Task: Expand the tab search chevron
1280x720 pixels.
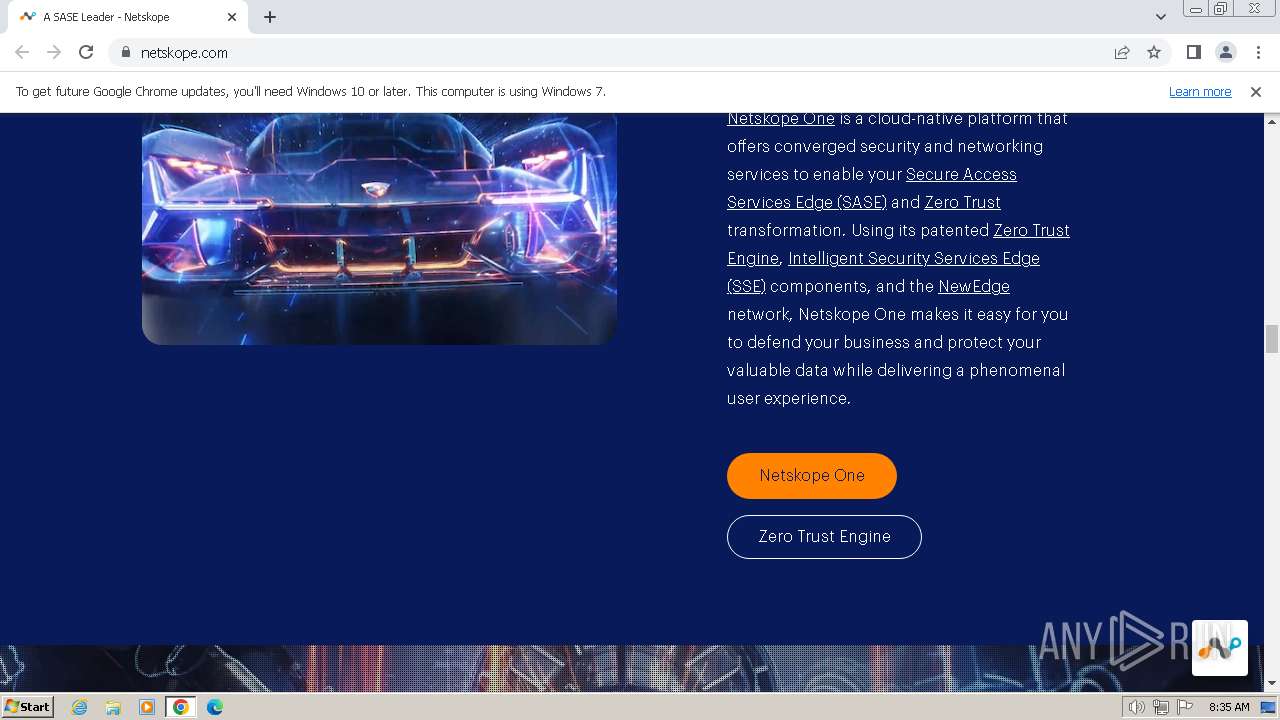Action: click(1160, 17)
